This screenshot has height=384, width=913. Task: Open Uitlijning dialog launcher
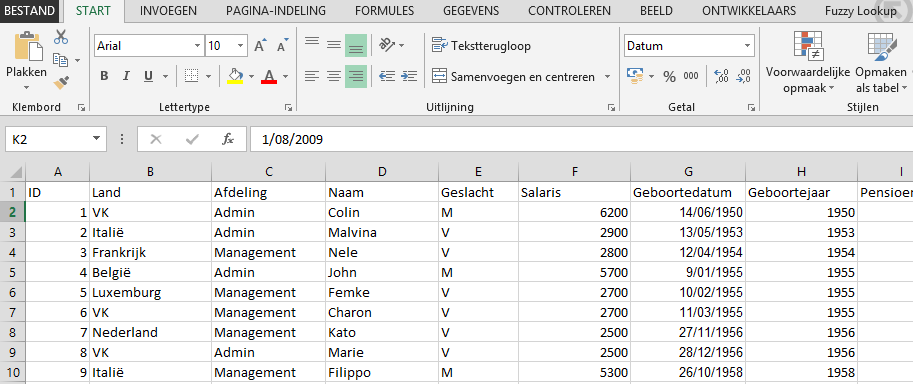(x=611, y=107)
